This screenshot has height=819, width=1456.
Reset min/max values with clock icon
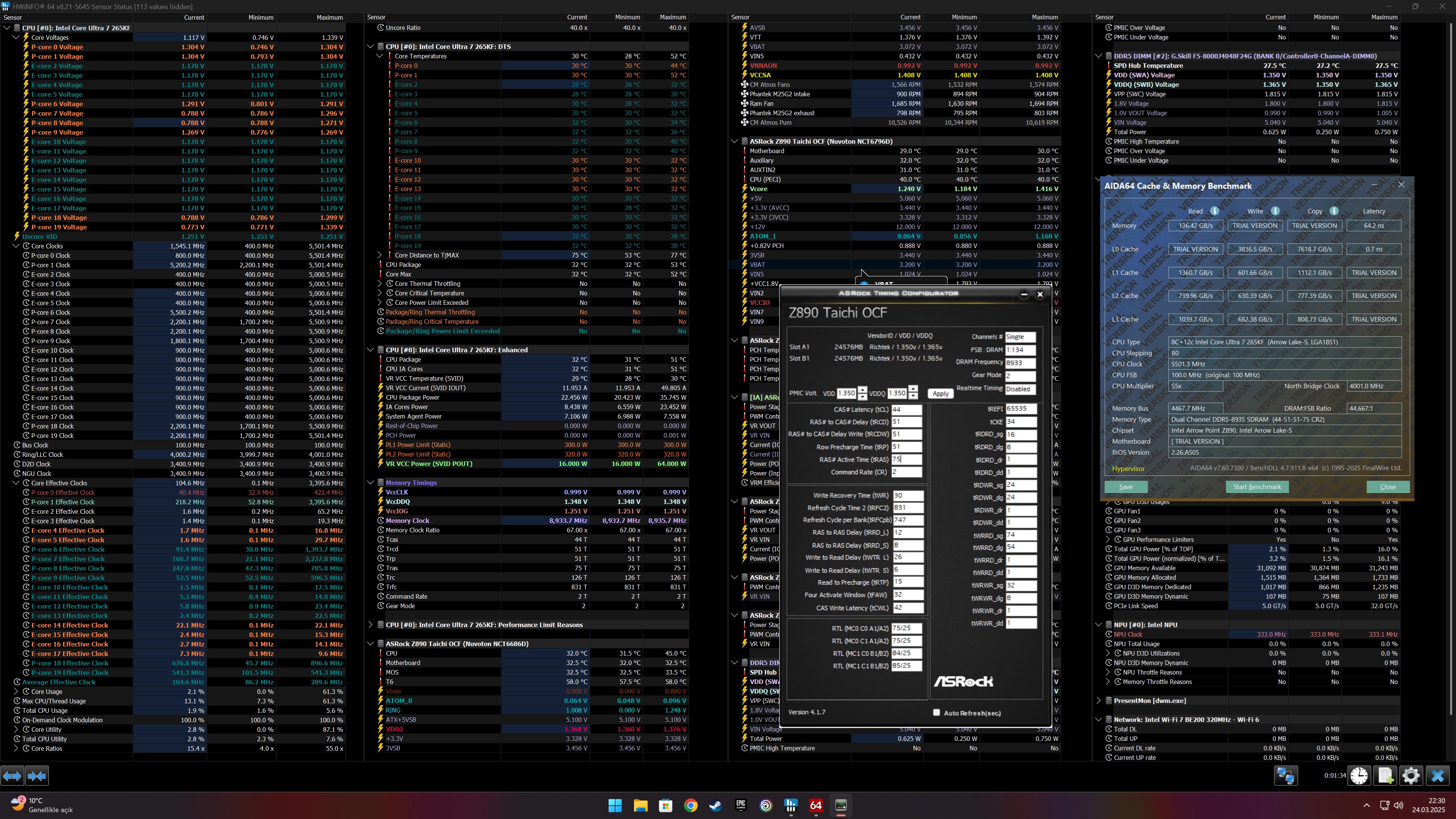click(1359, 776)
